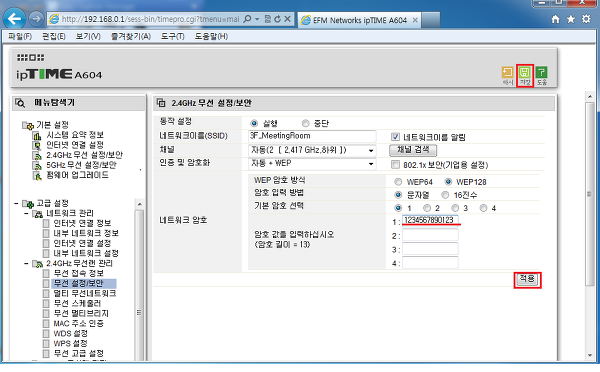Click the 인터넷 연결 설정 icon in basic settings
The image size is (600, 372).
[x=37, y=145]
